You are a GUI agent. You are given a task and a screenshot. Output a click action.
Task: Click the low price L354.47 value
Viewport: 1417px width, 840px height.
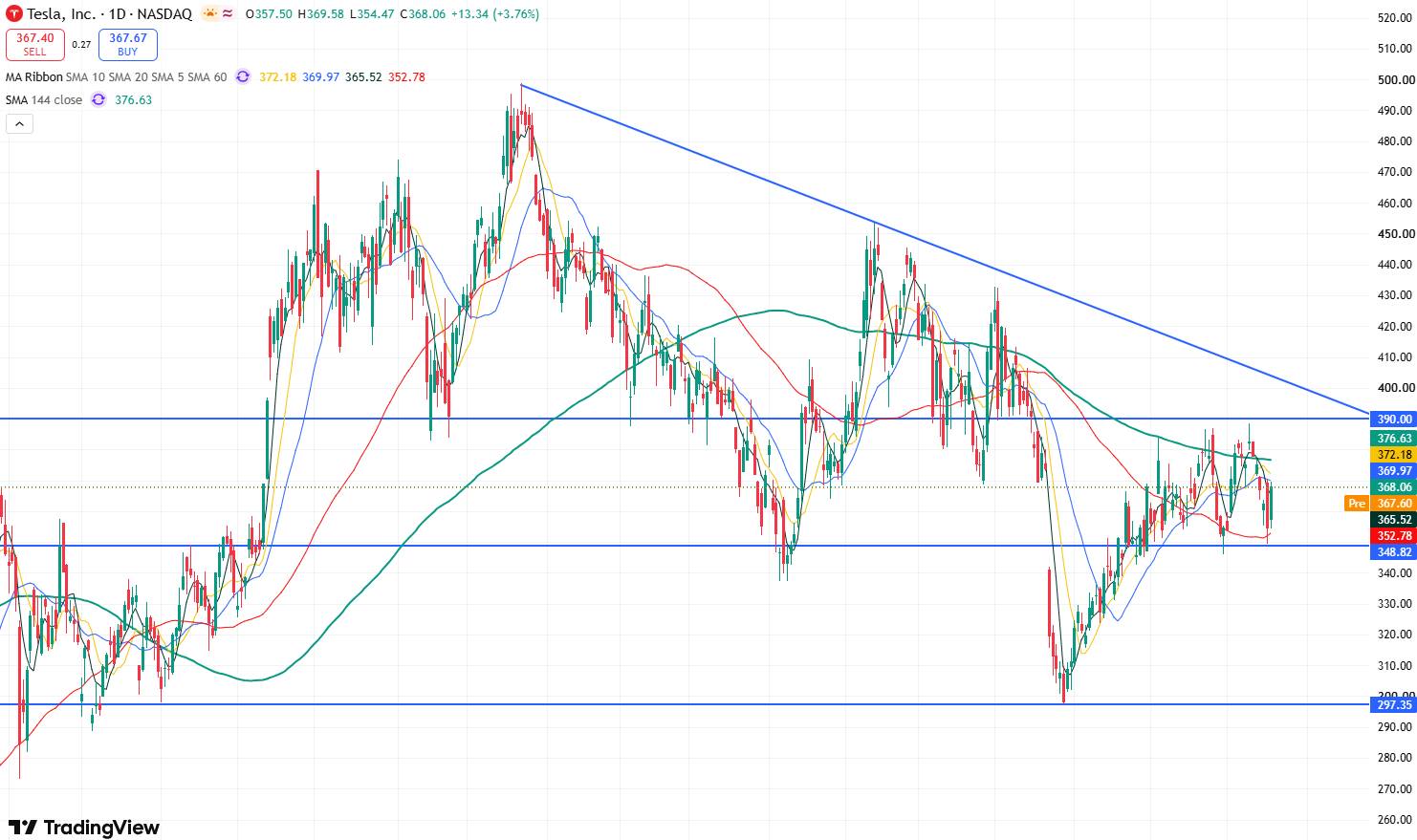tap(371, 14)
